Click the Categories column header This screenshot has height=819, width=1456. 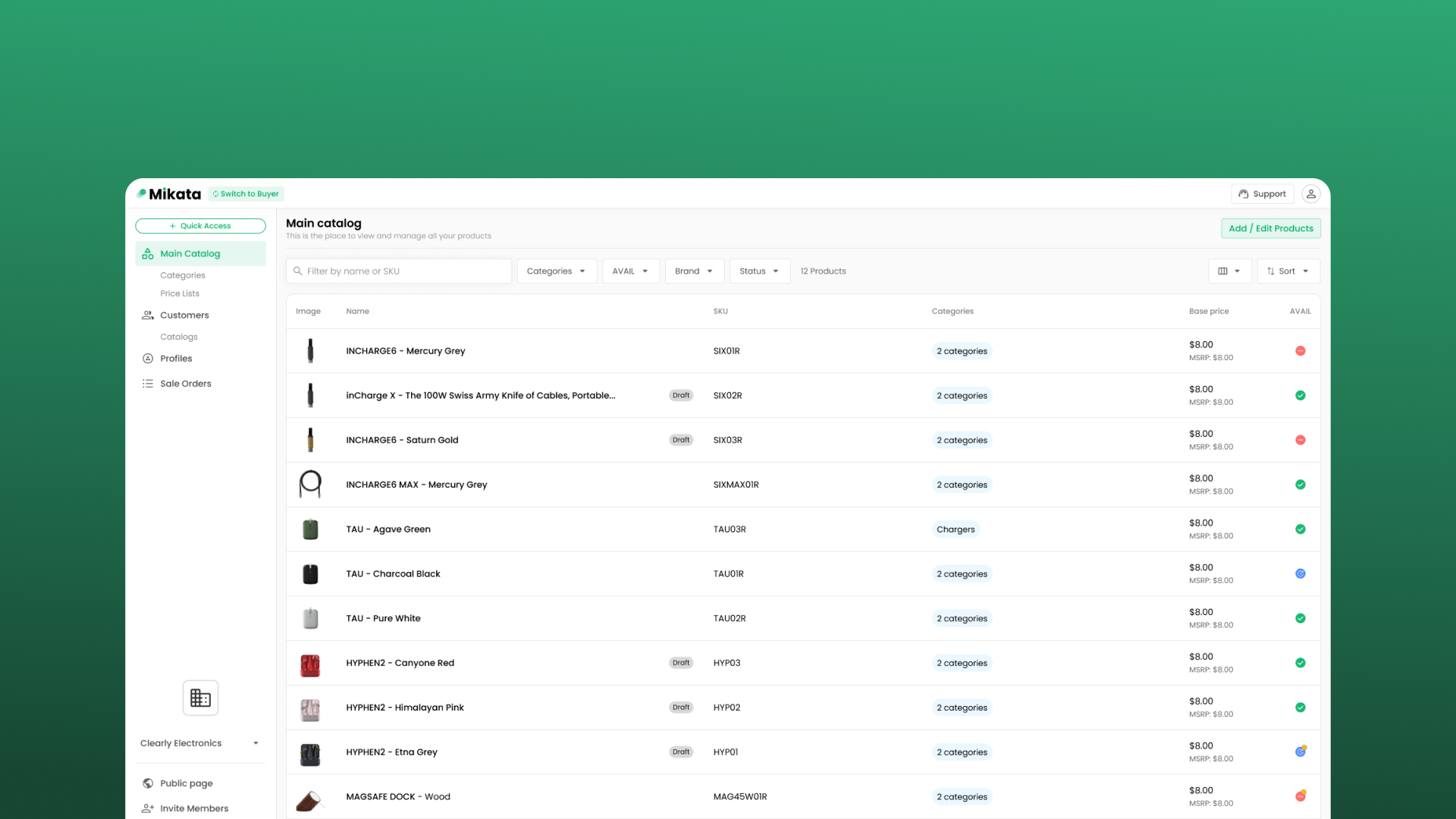coord(952,312)
